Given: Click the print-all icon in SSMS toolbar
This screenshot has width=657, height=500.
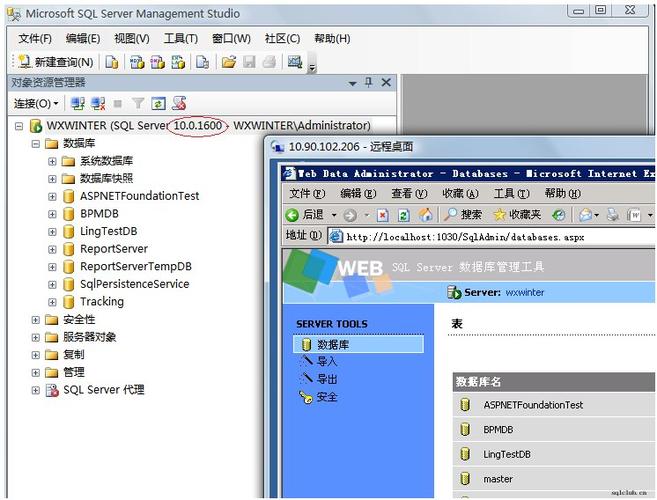Looking at the screenshot, I should point(269,62).
